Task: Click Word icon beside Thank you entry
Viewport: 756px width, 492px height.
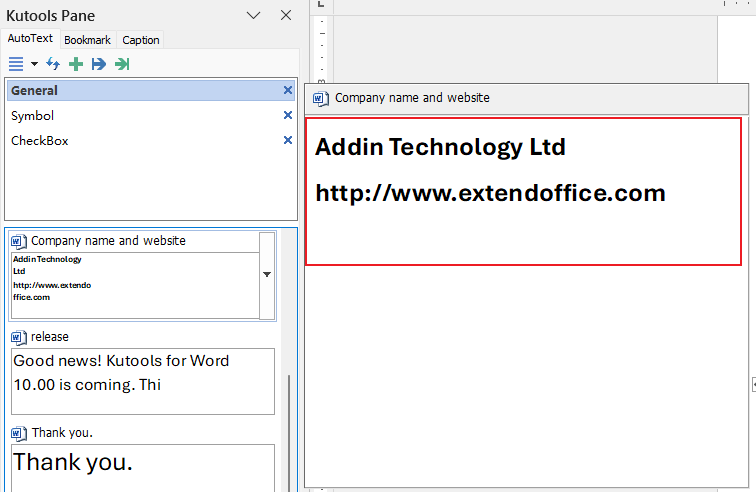Action: tap(19, 433)
